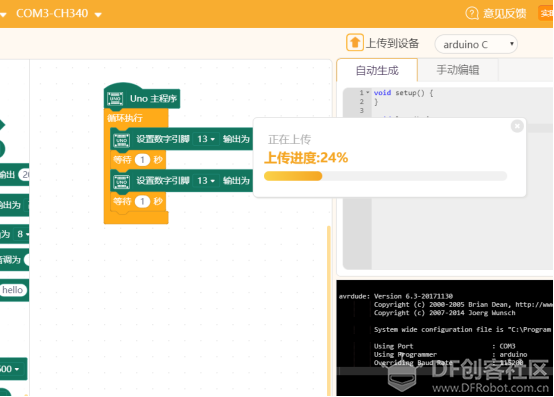Screen dimensions: 554x397
Task: Open pin 13 dropdown in first block
Action: (x=206, y=139)
